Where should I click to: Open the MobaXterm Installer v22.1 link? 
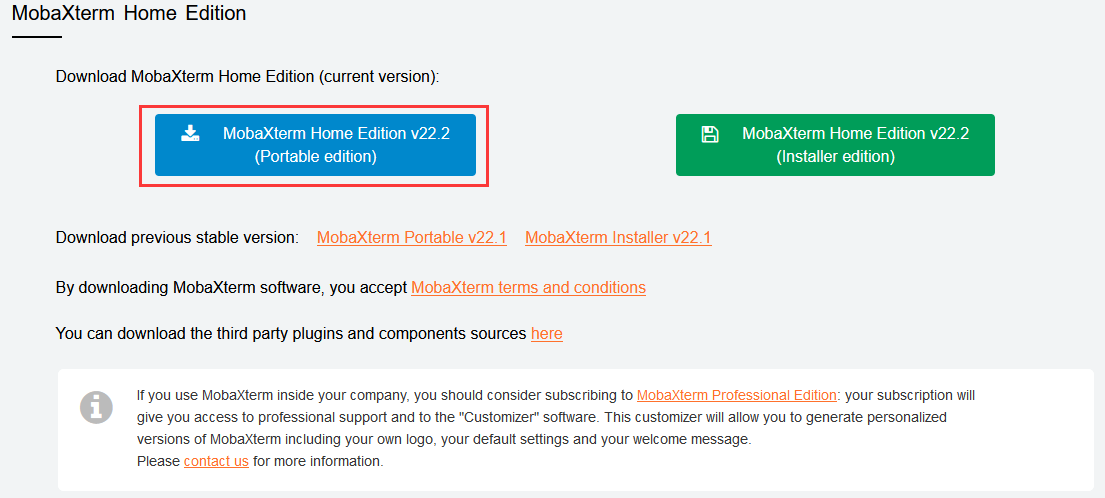(x=618, y=238)
